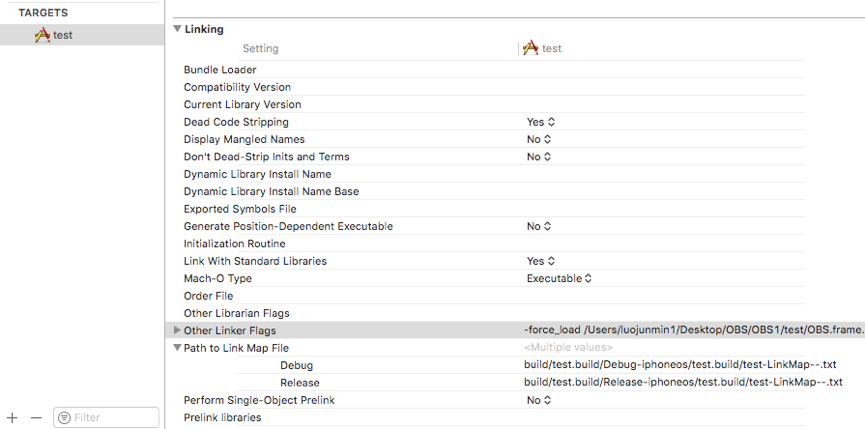
Task: Click the Filter text field
Action: (112, 417)
